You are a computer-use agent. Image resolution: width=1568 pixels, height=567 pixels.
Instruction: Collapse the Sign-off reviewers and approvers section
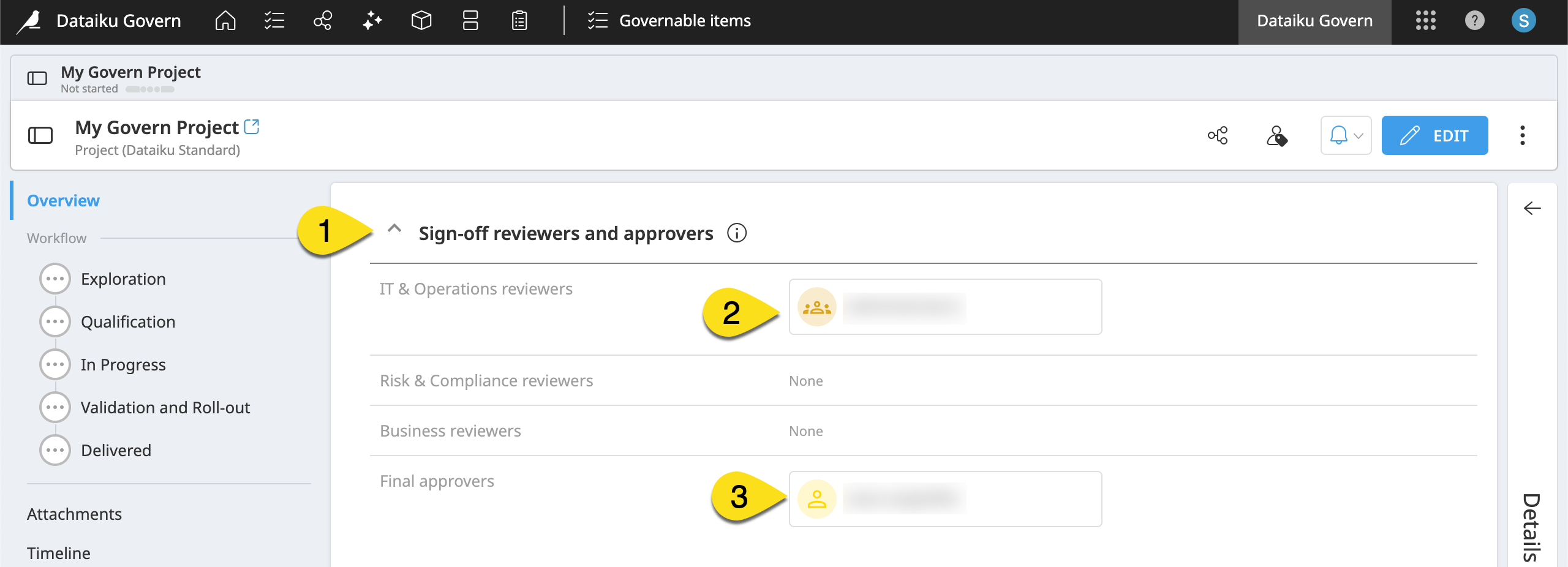(395, 229)
